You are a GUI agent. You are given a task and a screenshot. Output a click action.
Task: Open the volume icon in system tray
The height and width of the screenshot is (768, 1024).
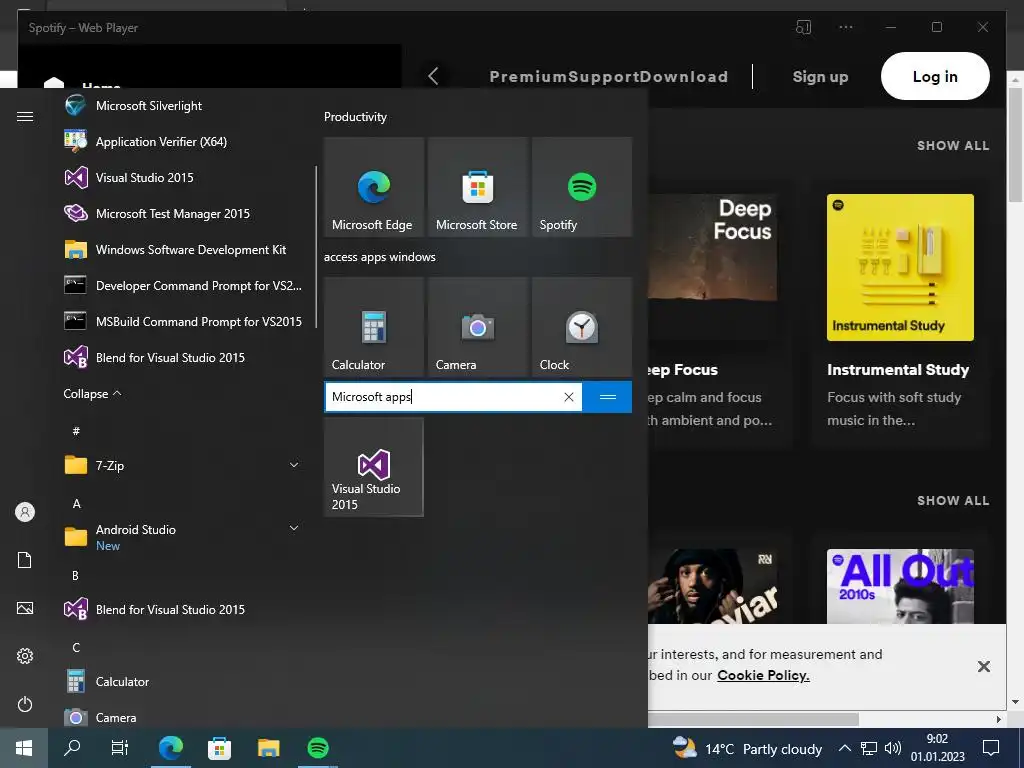point(892,748)
